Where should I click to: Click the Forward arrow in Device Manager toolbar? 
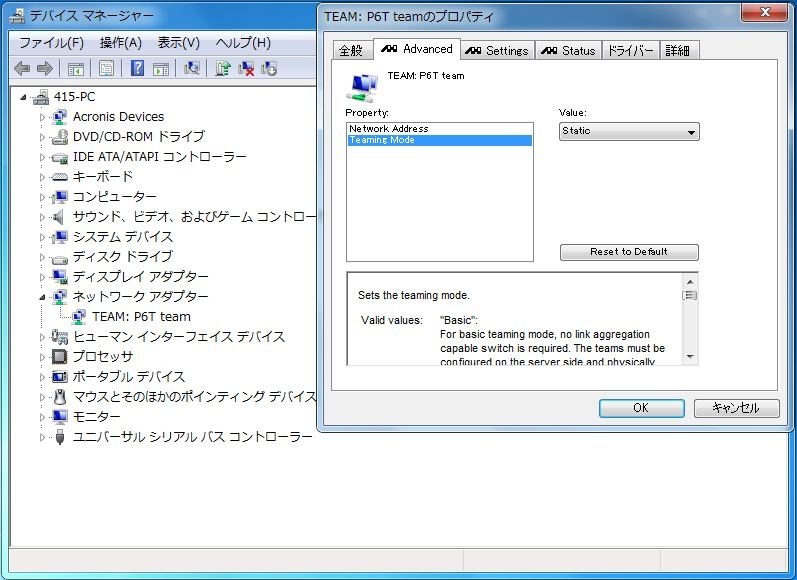point(45,68)
